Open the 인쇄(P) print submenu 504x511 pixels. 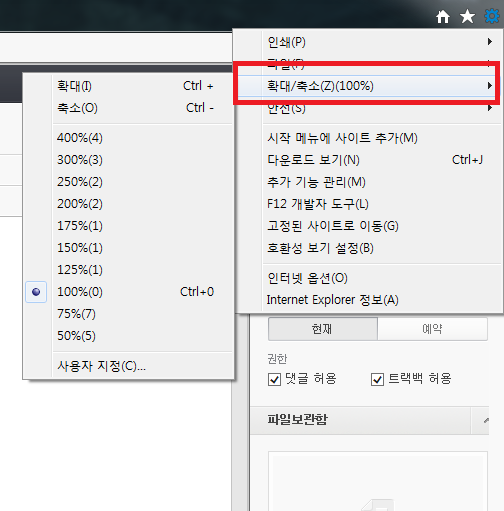point(367,42)
